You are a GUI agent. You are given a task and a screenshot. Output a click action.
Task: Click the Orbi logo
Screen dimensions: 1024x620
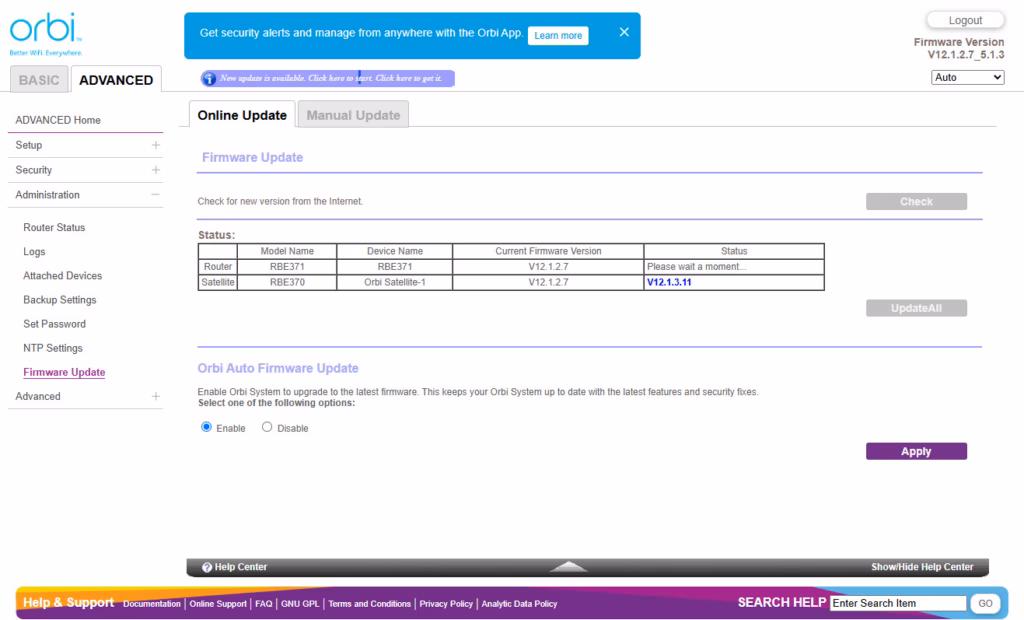[x=44, y=24]
